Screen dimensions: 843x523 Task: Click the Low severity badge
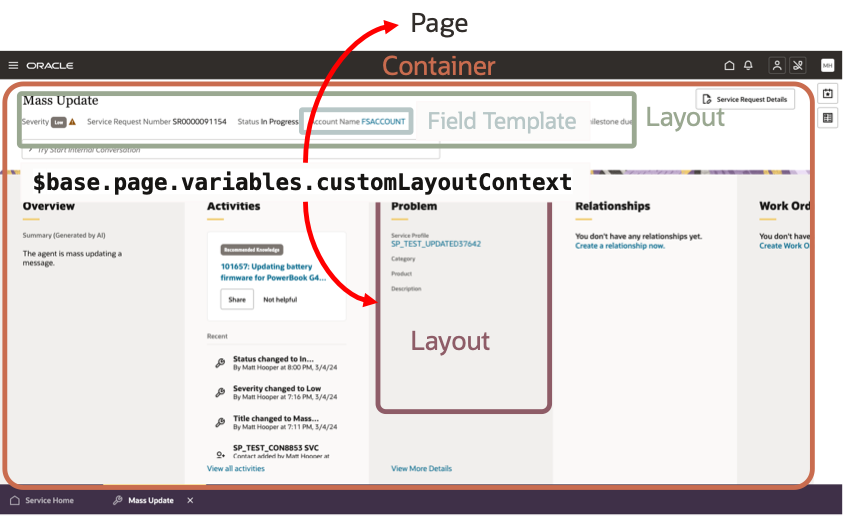(59, 123)
